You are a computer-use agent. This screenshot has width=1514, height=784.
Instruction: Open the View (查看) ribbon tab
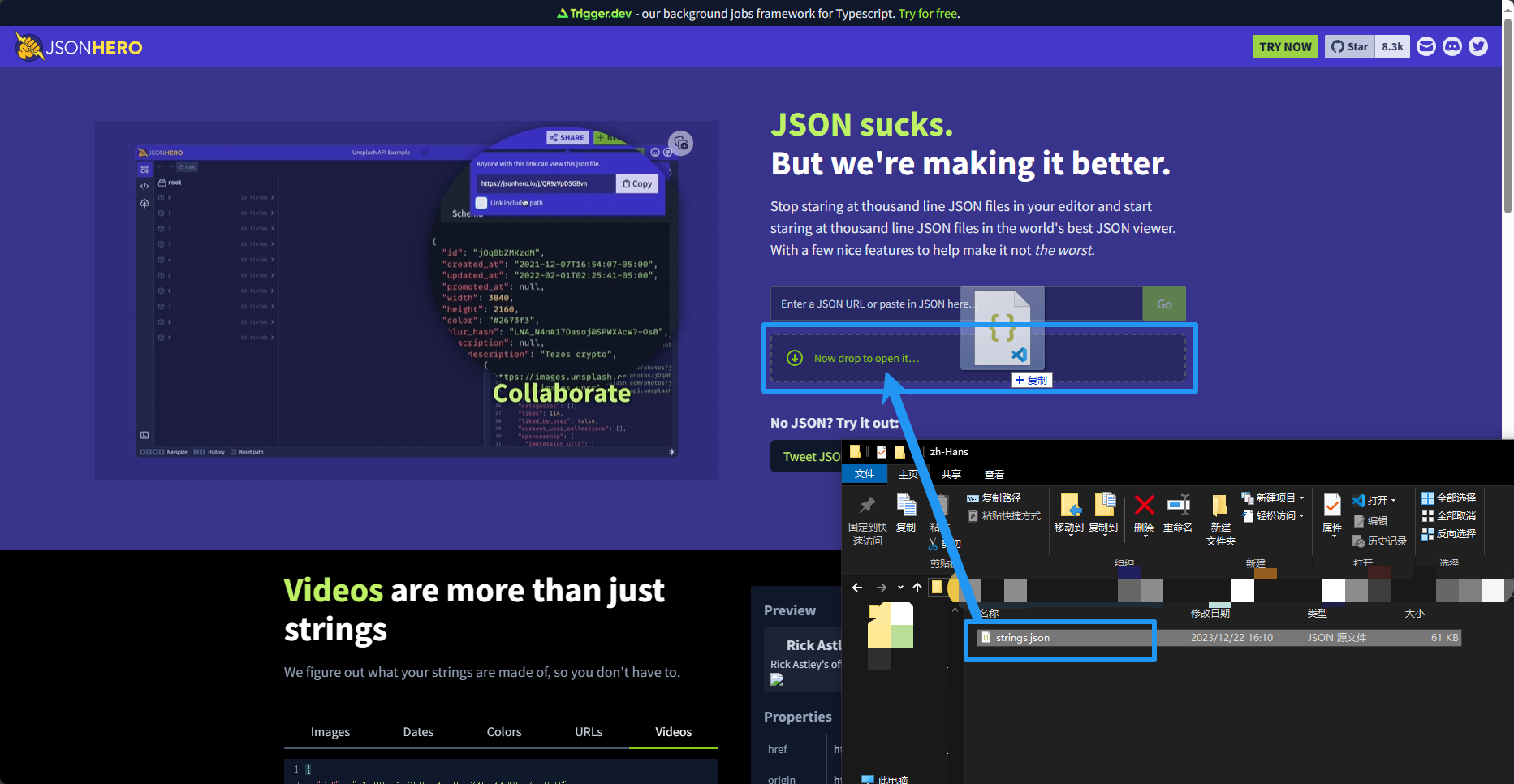tap(994, 475)
